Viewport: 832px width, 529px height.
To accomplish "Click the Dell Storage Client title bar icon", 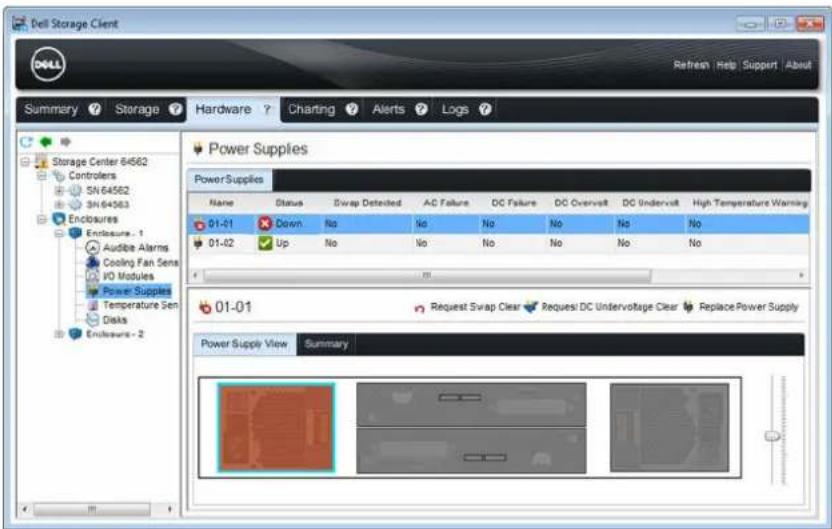I will pos(20,23).
